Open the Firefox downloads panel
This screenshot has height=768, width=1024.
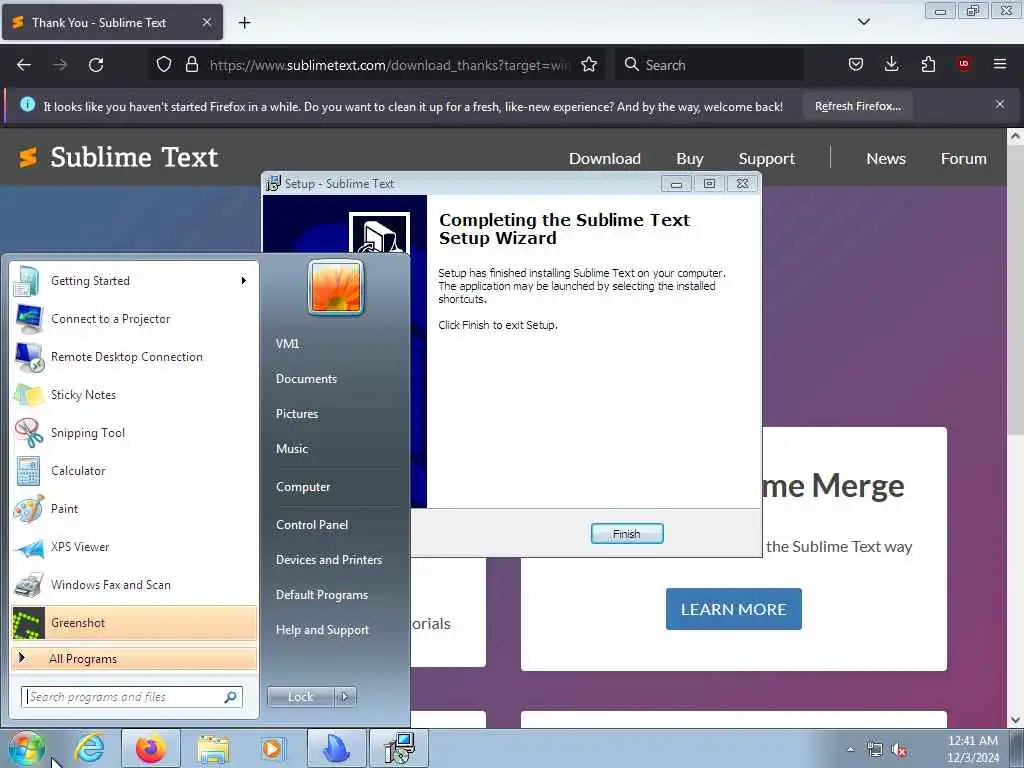[x=891, y=64]
